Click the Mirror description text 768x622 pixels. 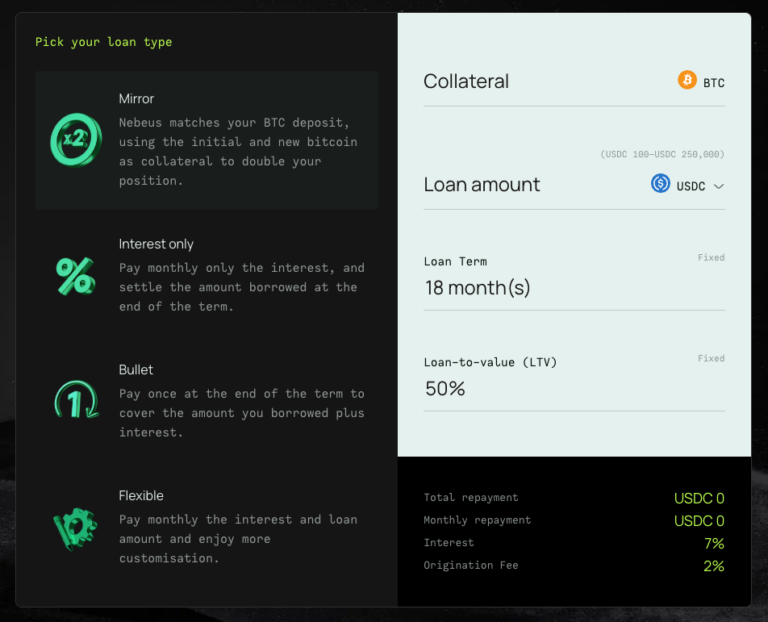point(237,152)
